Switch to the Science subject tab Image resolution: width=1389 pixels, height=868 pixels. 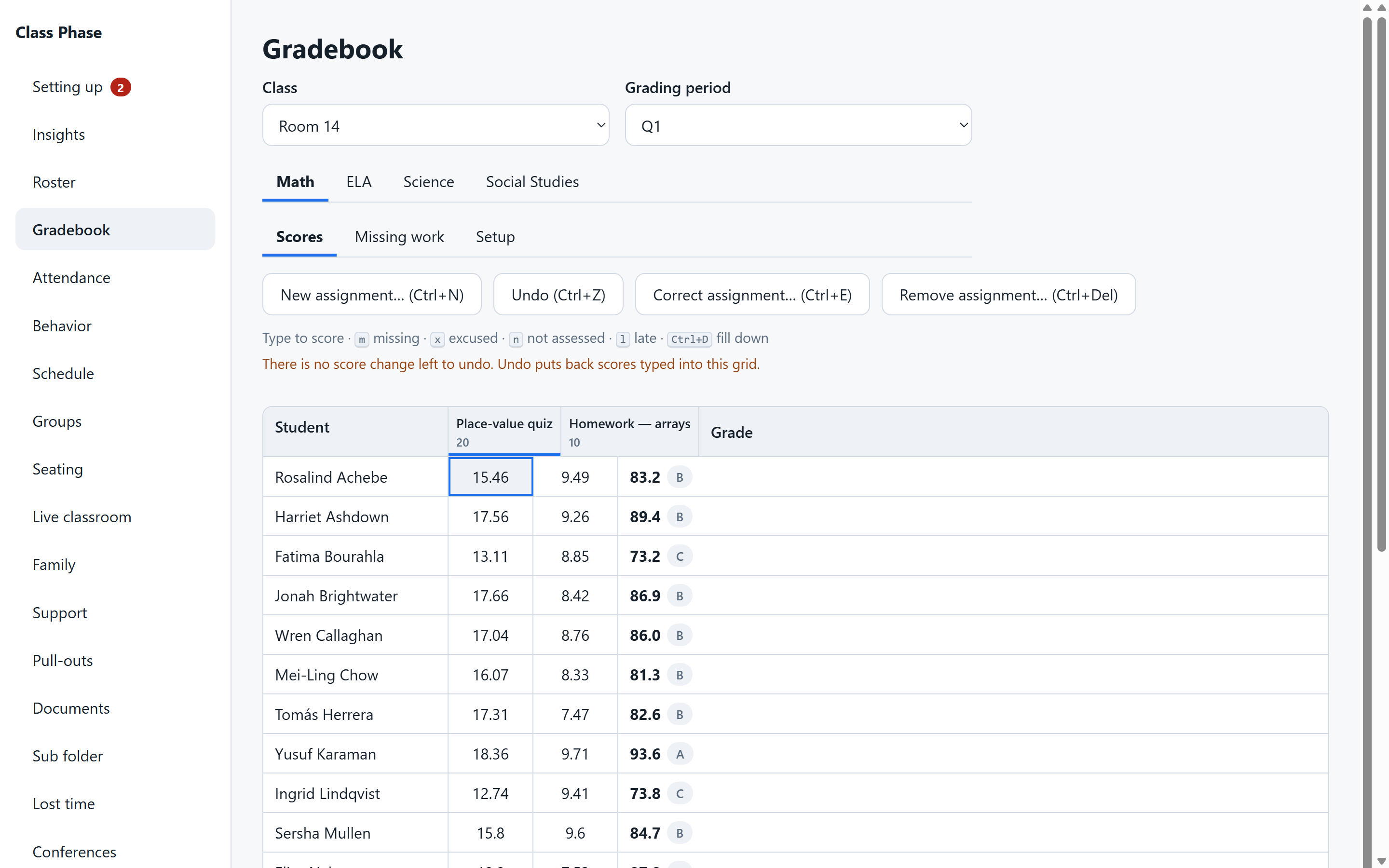click(x=428, y=182)
